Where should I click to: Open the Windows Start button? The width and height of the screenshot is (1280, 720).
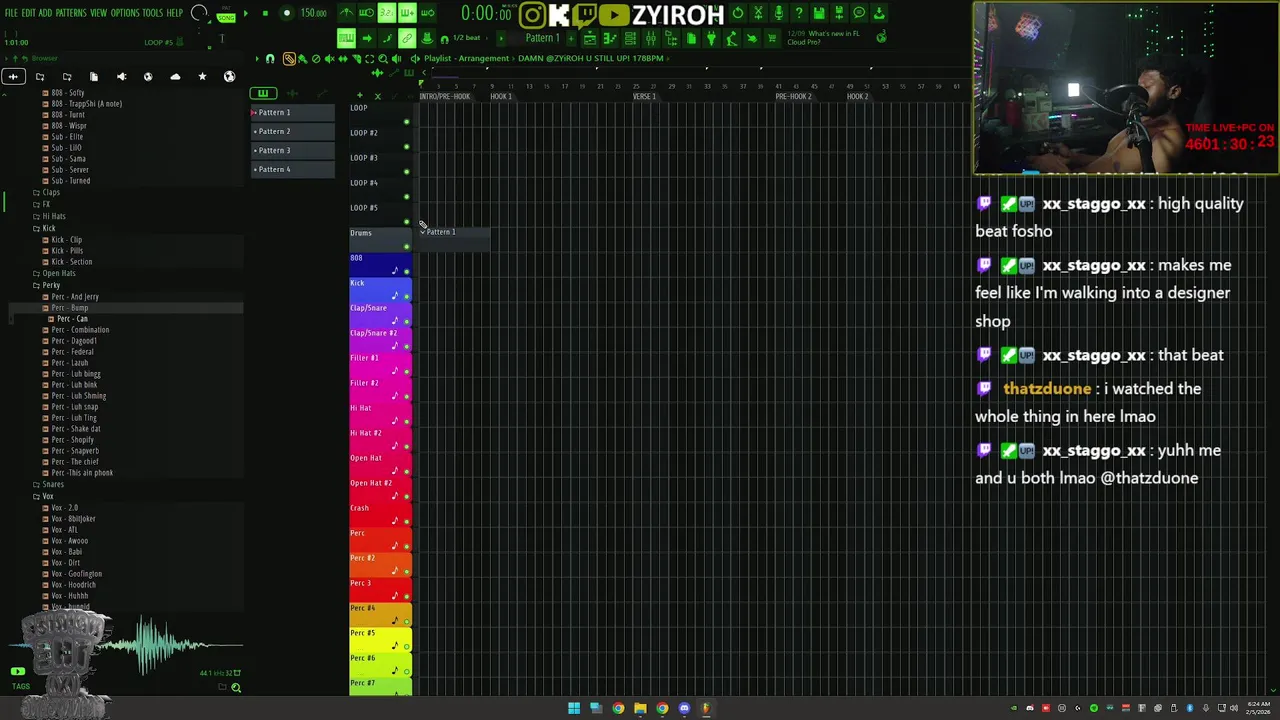(574, 708)
